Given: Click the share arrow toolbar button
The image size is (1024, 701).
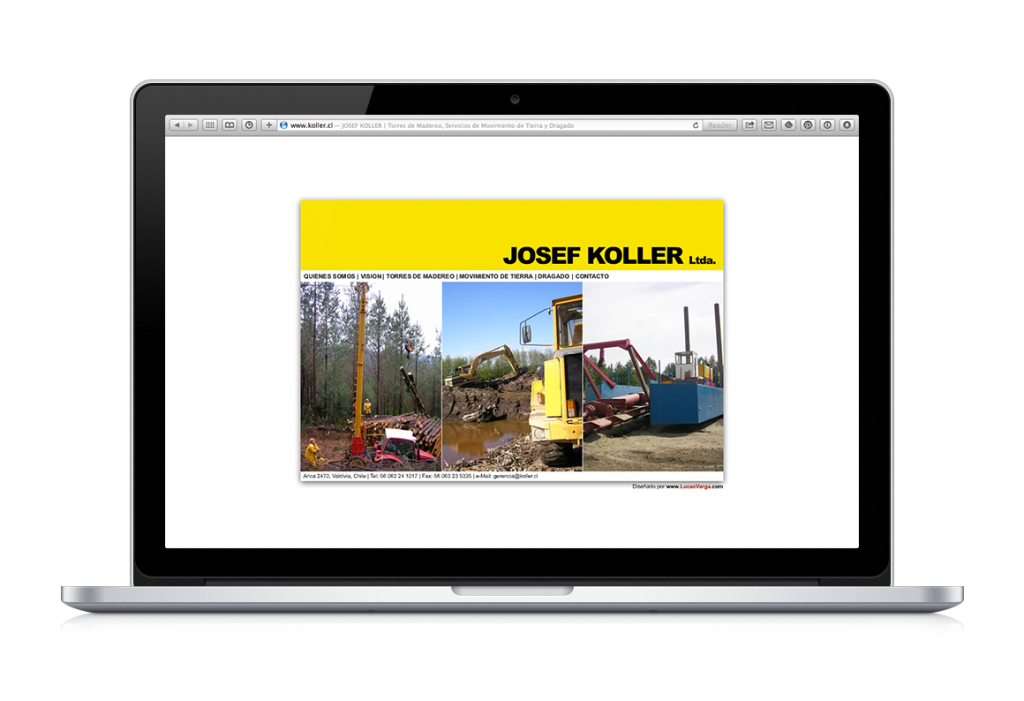Looking at the screenshot, I should [x=749, y=125].
